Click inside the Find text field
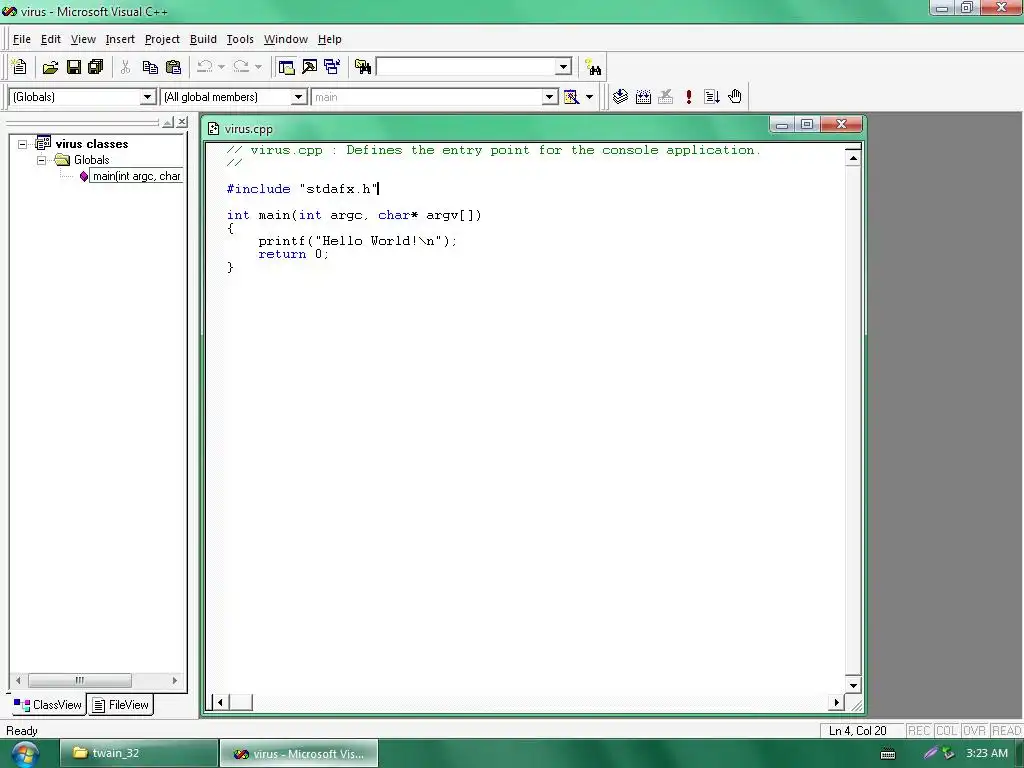This screenshot has width=1024, height=768. (466, 67)
